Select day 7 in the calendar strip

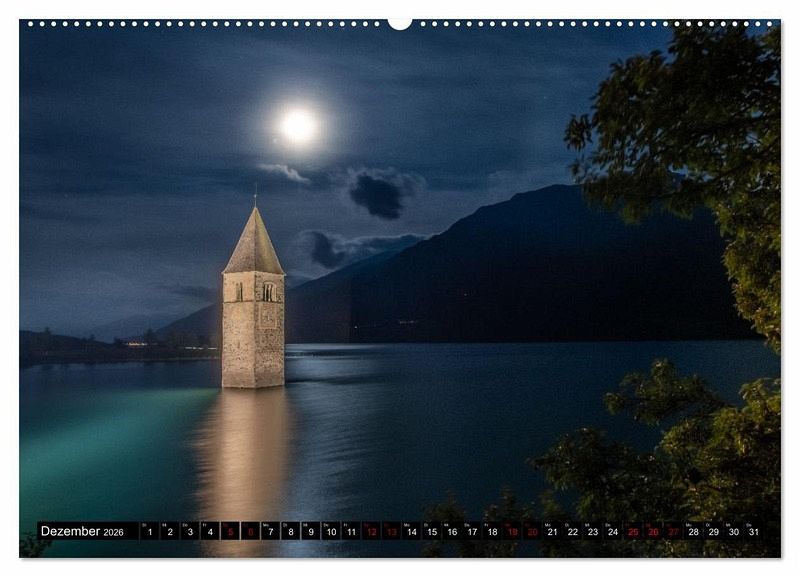(x=270, y=531)
